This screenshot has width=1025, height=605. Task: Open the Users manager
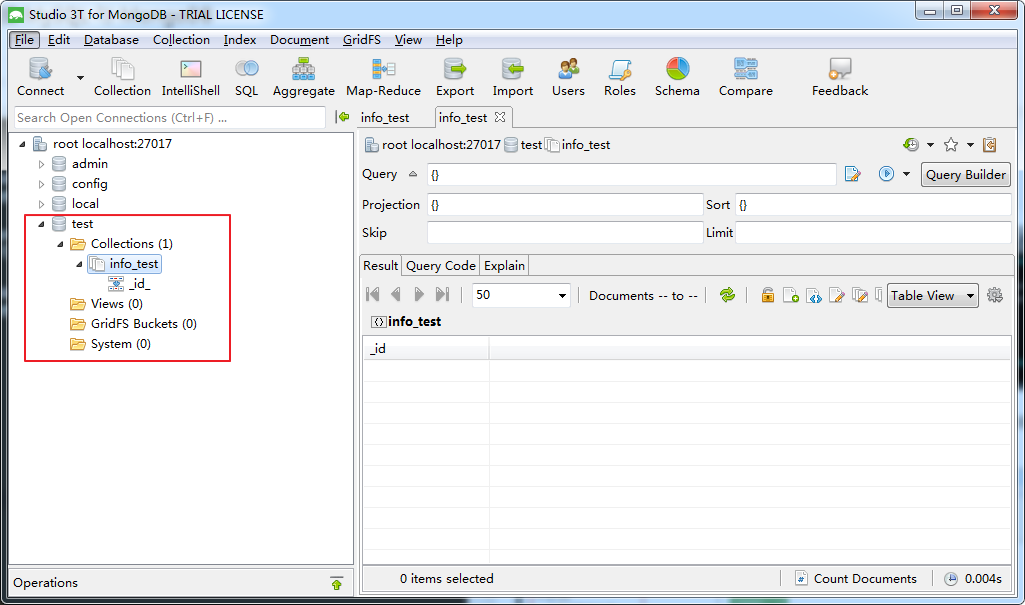[x=568, y=76]
